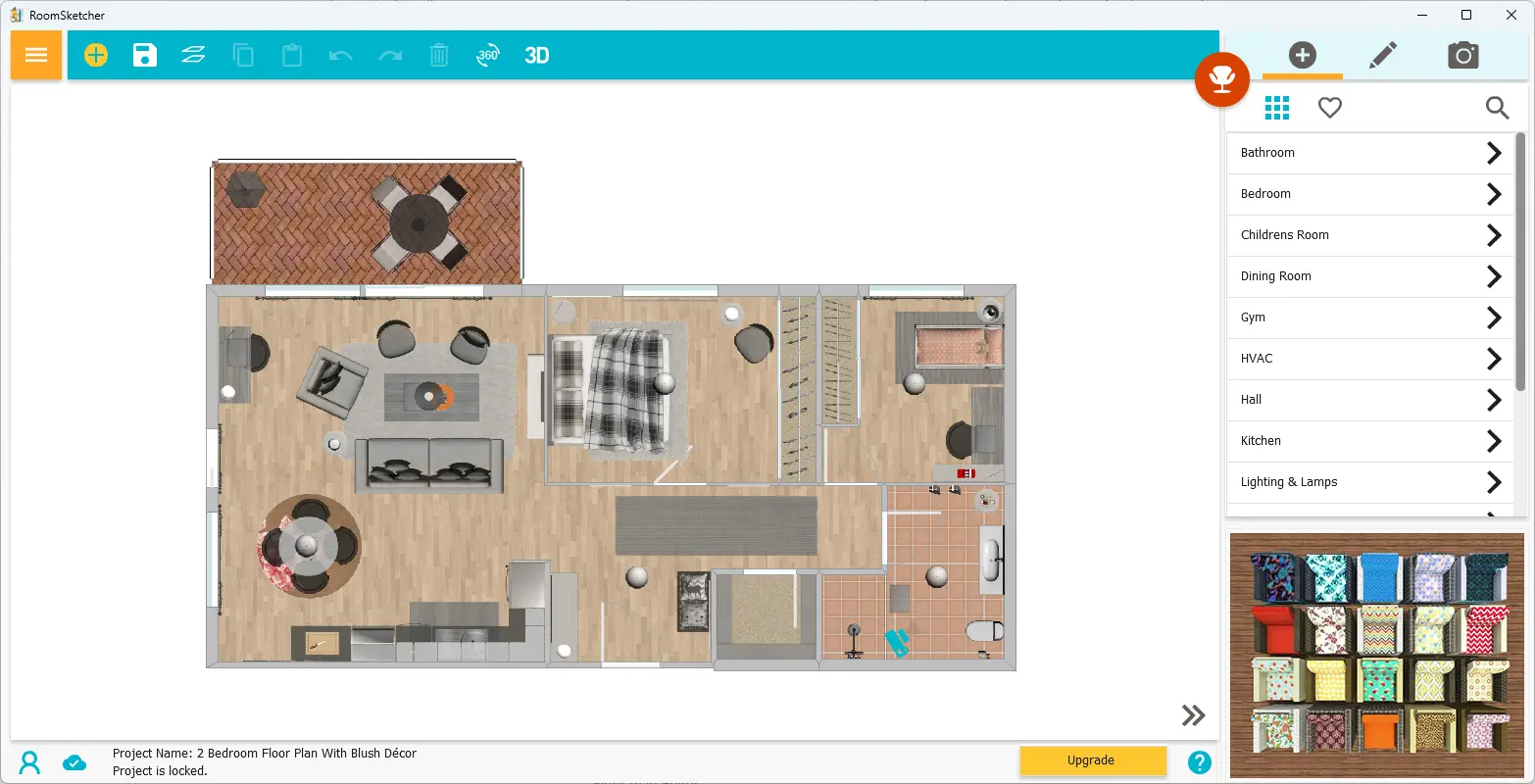Expand the Childrens Room category
The height and width of the screenshot is (784, 1535).
click(1370, 235)
